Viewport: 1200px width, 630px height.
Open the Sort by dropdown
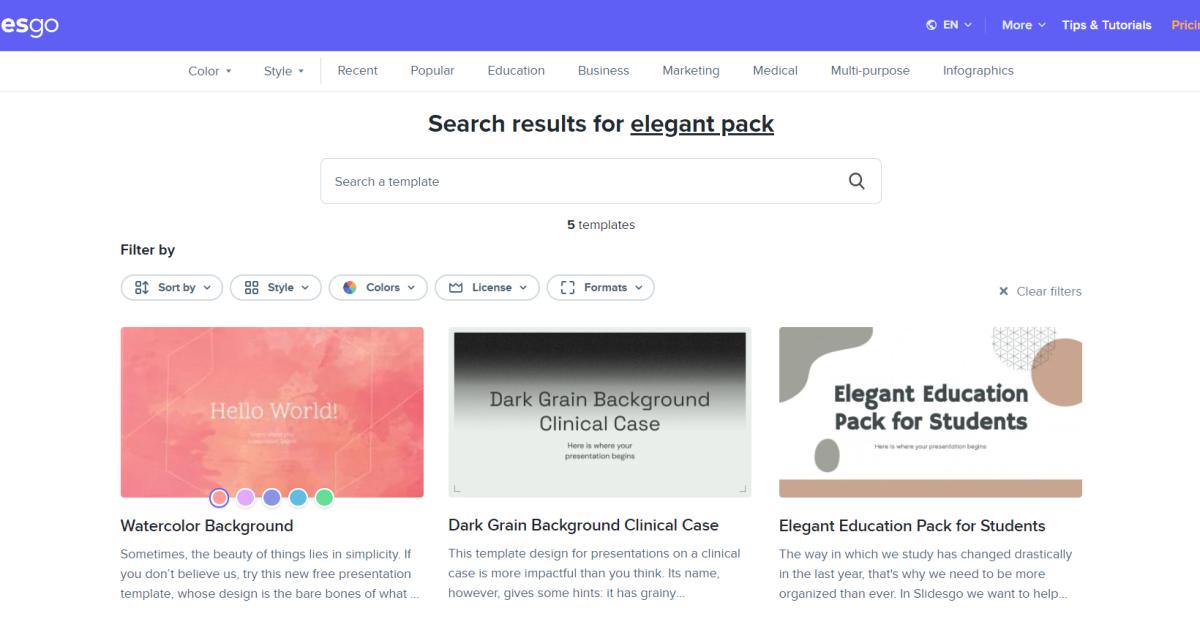click(171, 288)
